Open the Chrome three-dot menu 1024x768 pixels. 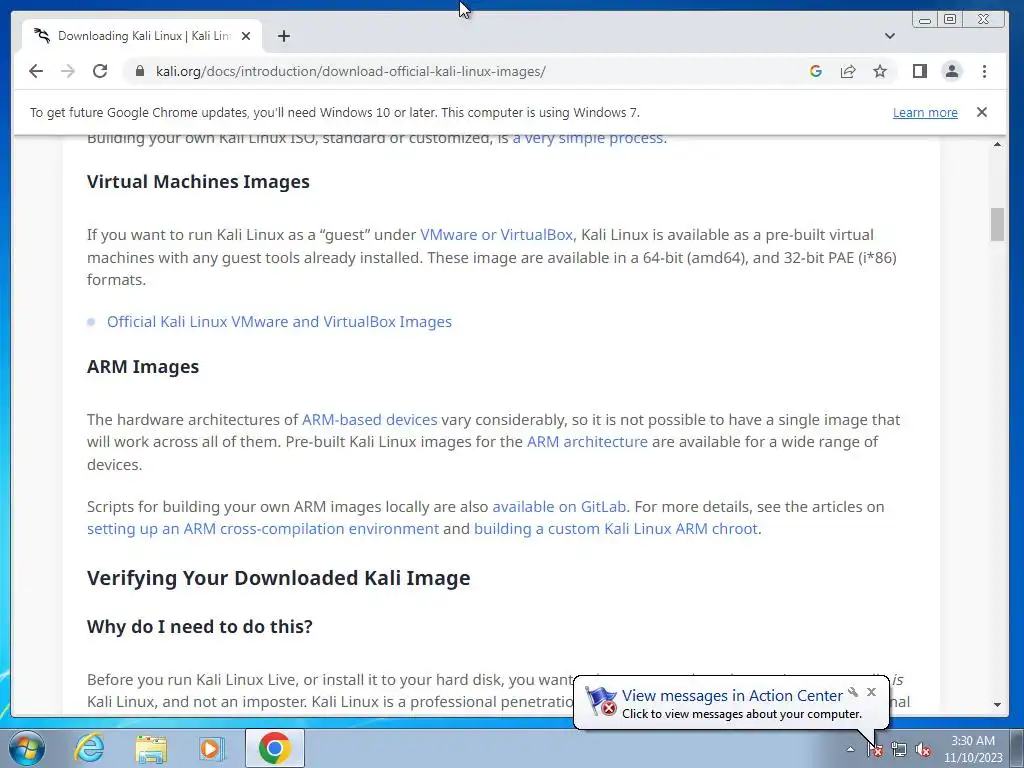(984, 71)
